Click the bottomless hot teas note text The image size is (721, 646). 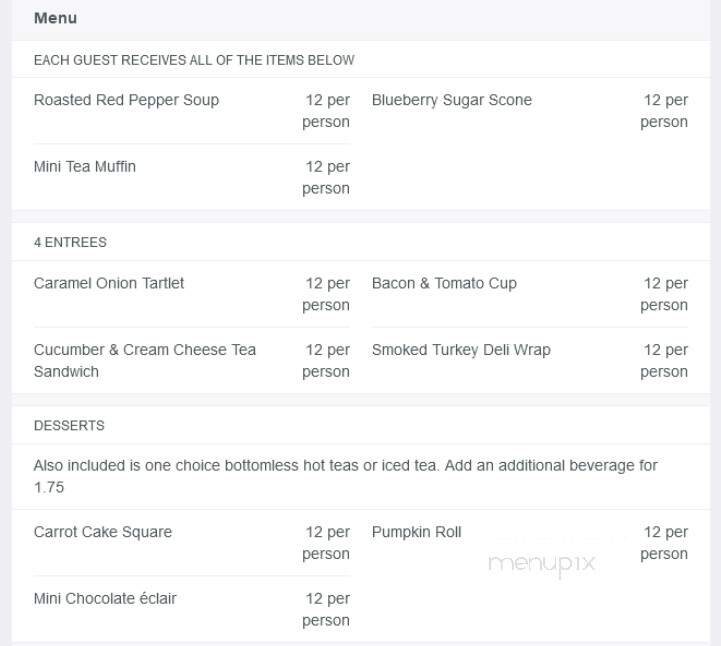pos(346,476)
